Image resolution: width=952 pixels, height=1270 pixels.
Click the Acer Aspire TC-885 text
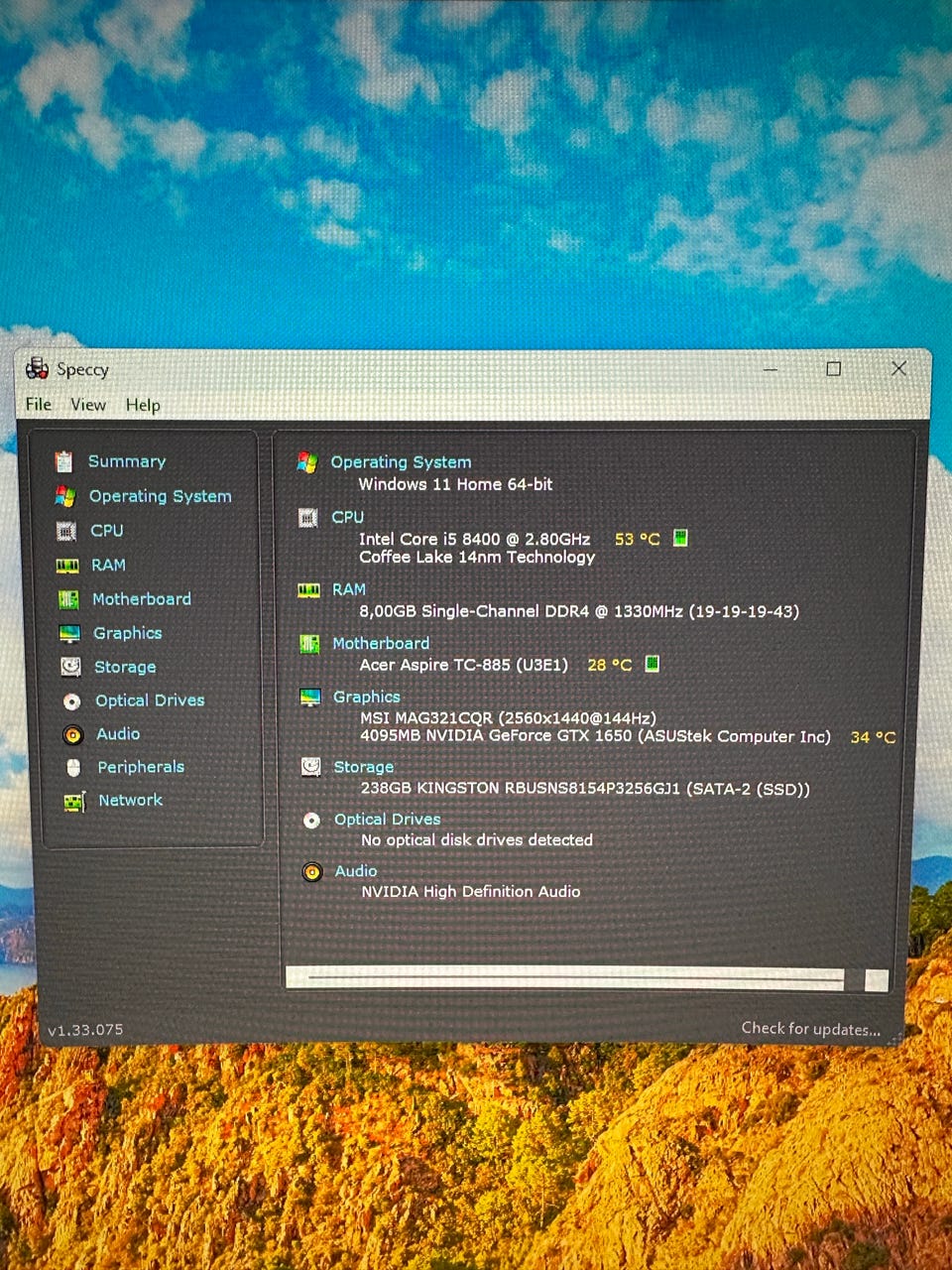click(464, 665)
